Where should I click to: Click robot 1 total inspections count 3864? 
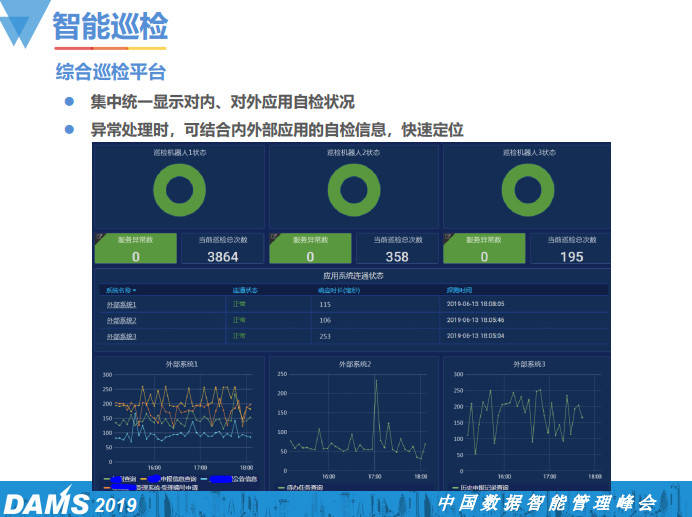tap(222, 257)
